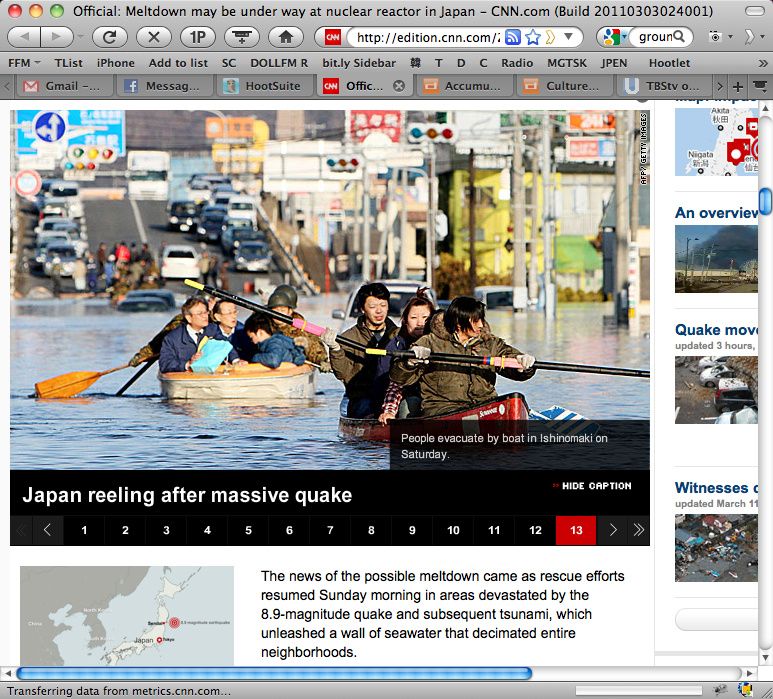Image resolution: width=773 pixels, height=699 pixels.
Task: Switch to the Culture... tab
Action: point(564,86)
